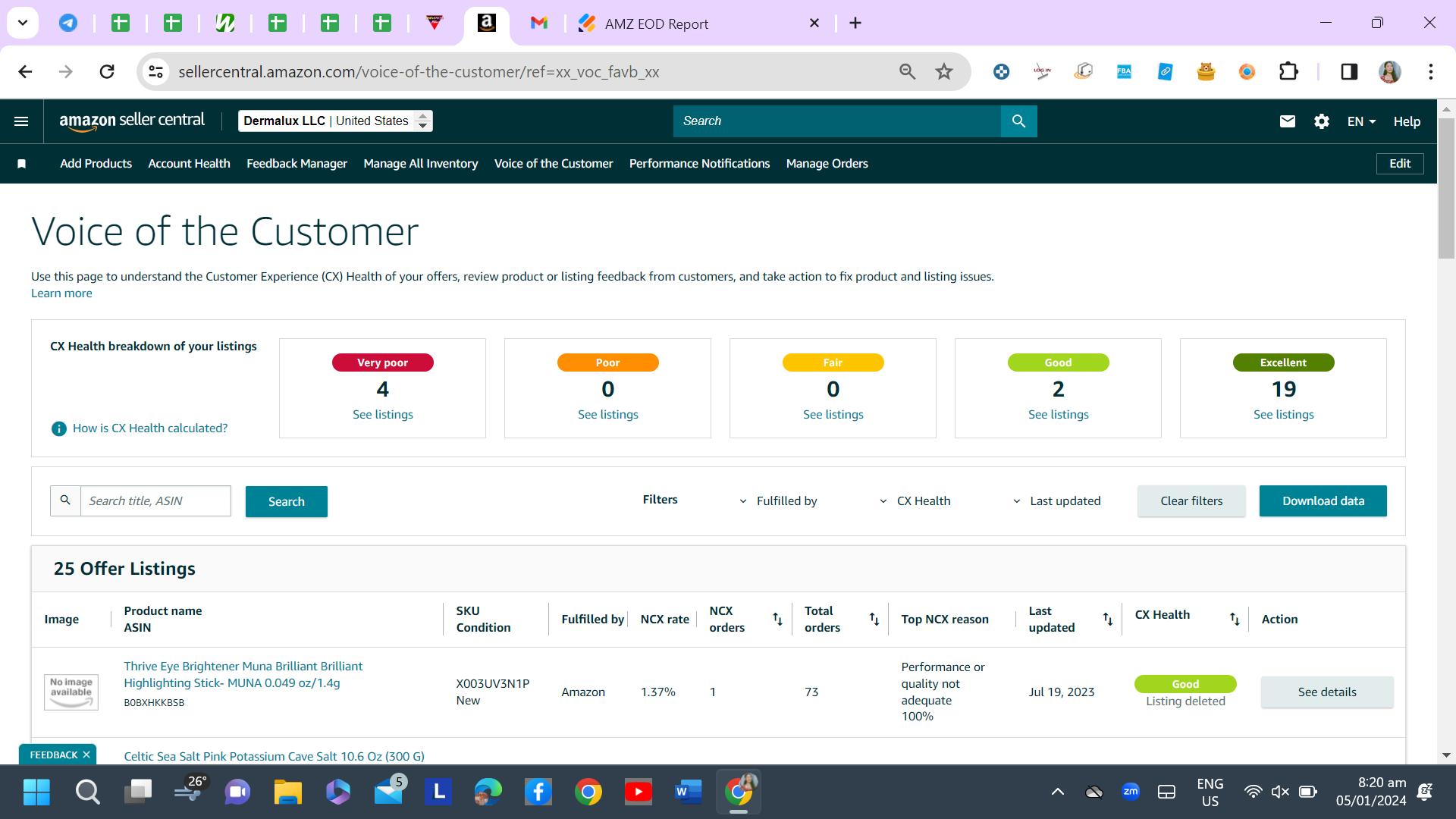Show hidden system tray icons
This screenshot has height=819, width=1456.
pos(1057,792)
